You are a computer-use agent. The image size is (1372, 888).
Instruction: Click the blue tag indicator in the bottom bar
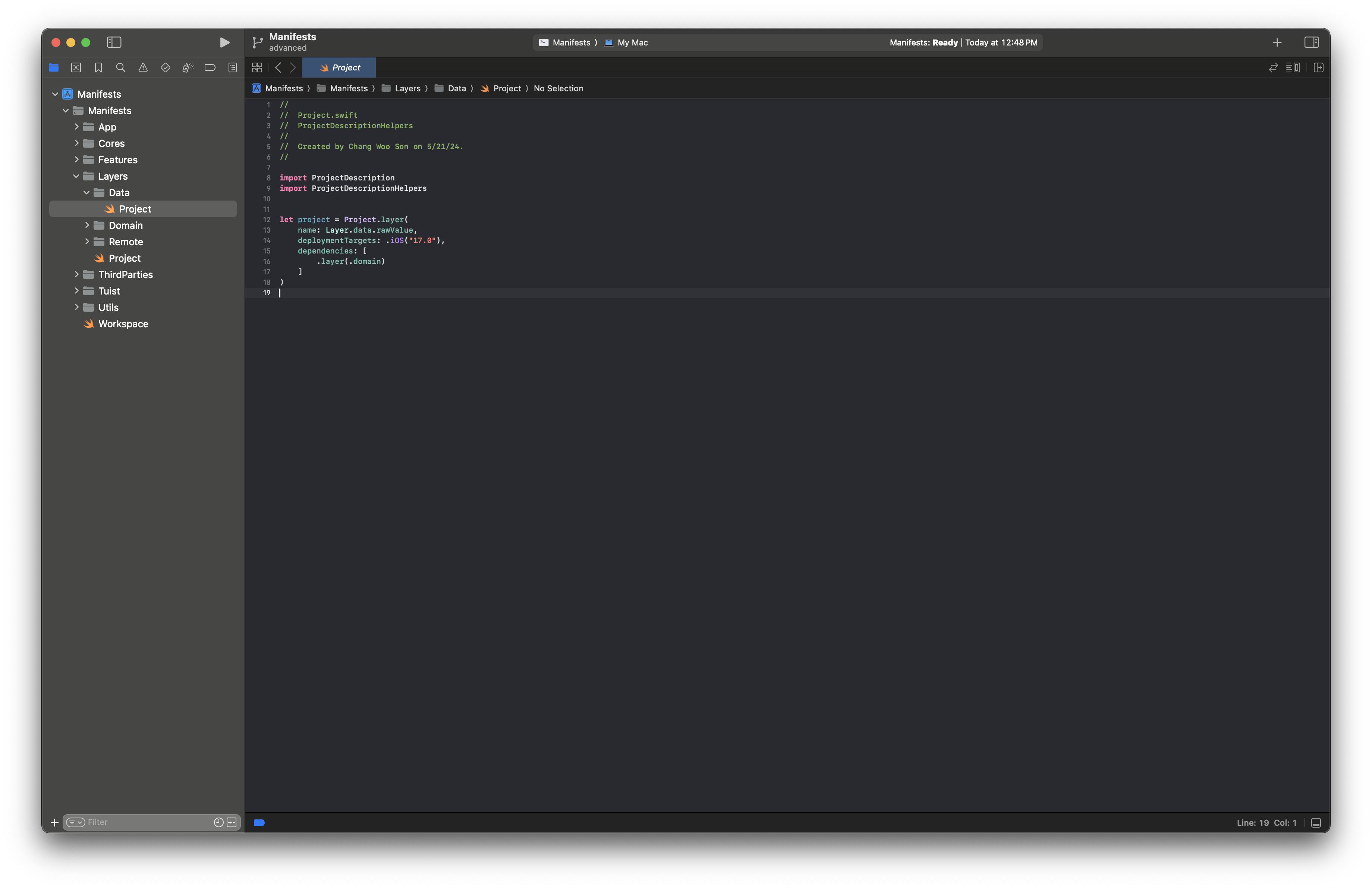pos(259,823)
